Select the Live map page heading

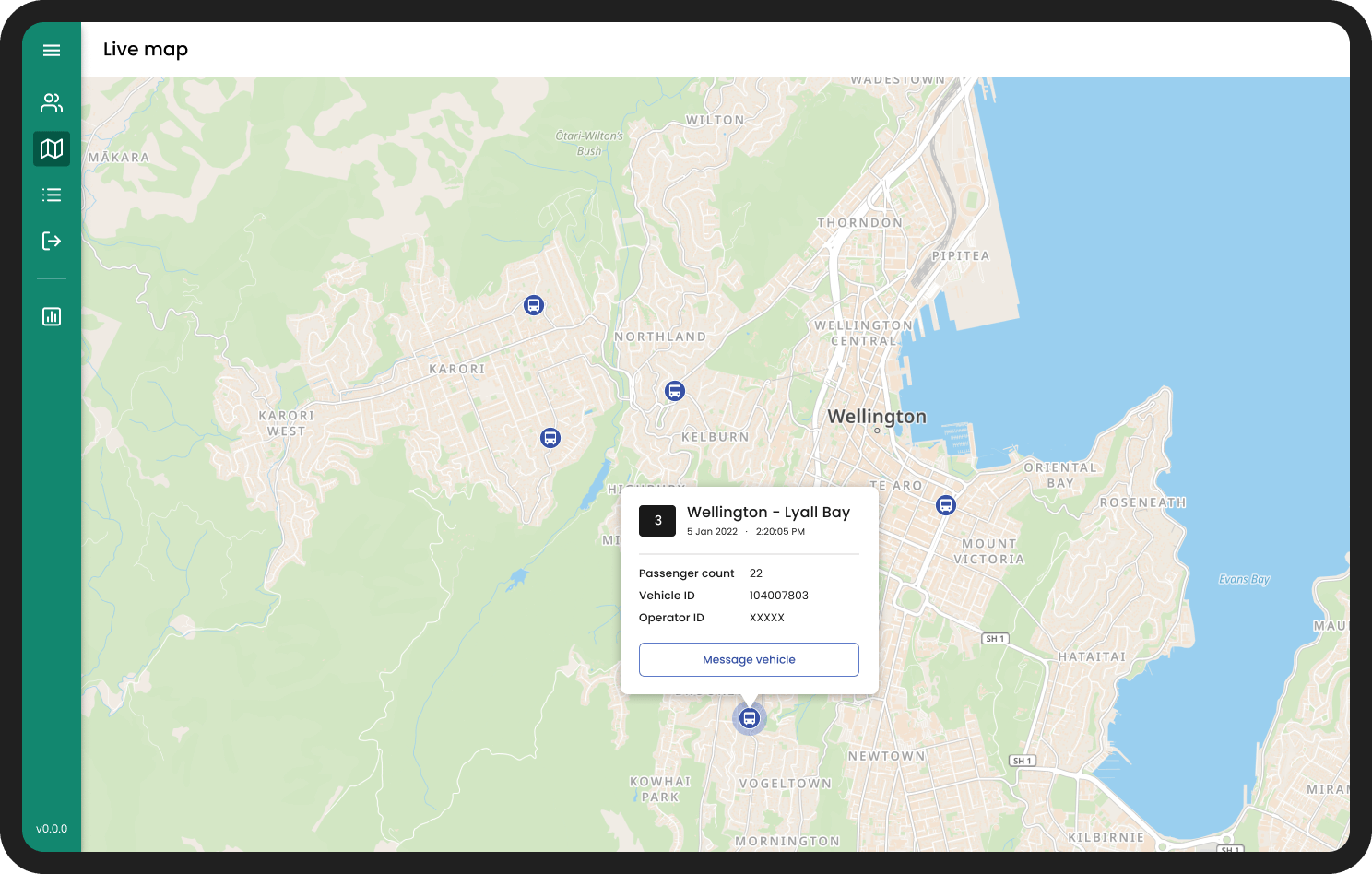[x=145, y=49]
